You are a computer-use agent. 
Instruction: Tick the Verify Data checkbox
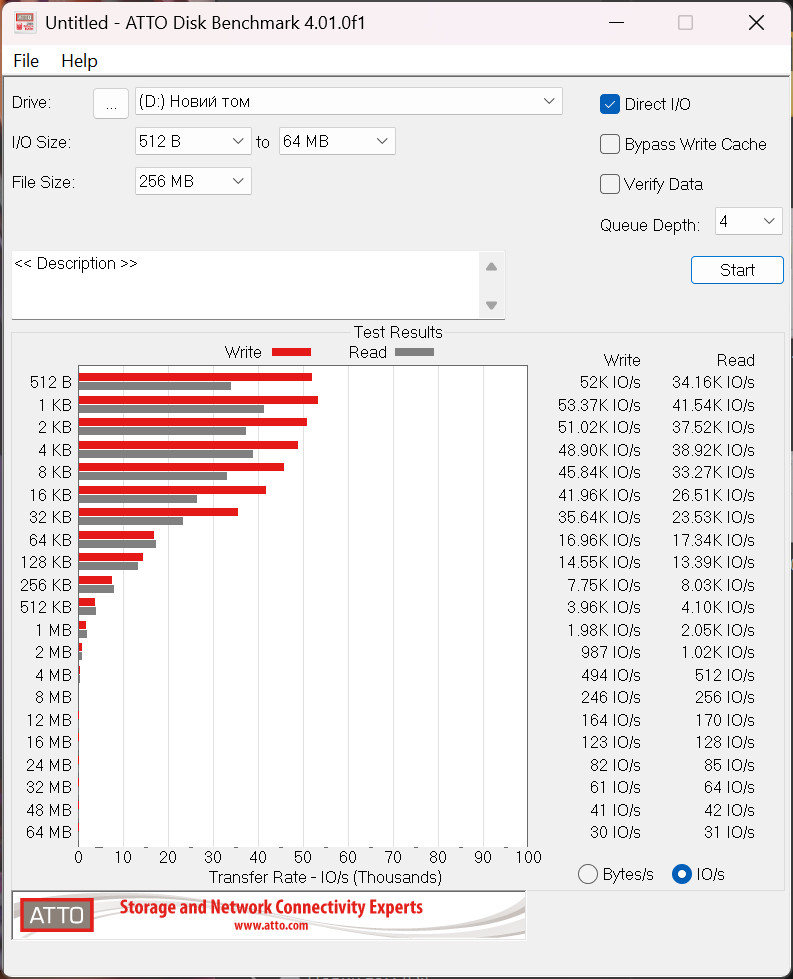point(609,184)
